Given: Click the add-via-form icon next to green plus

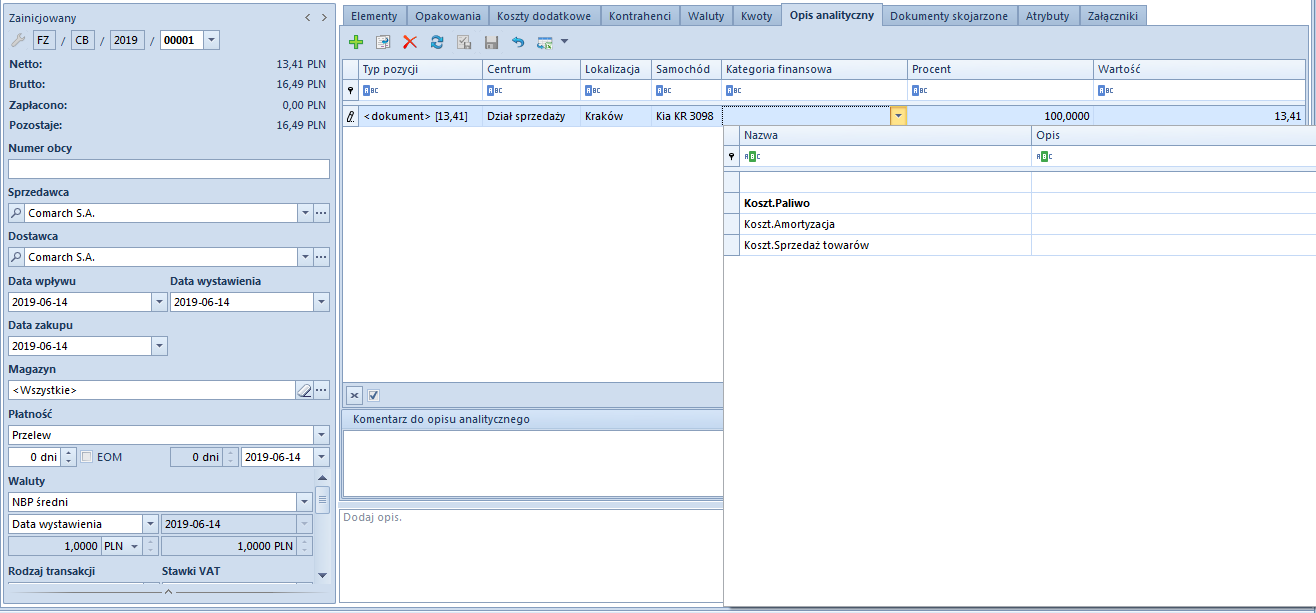Looking at the screenshot, I should [383, 42].
